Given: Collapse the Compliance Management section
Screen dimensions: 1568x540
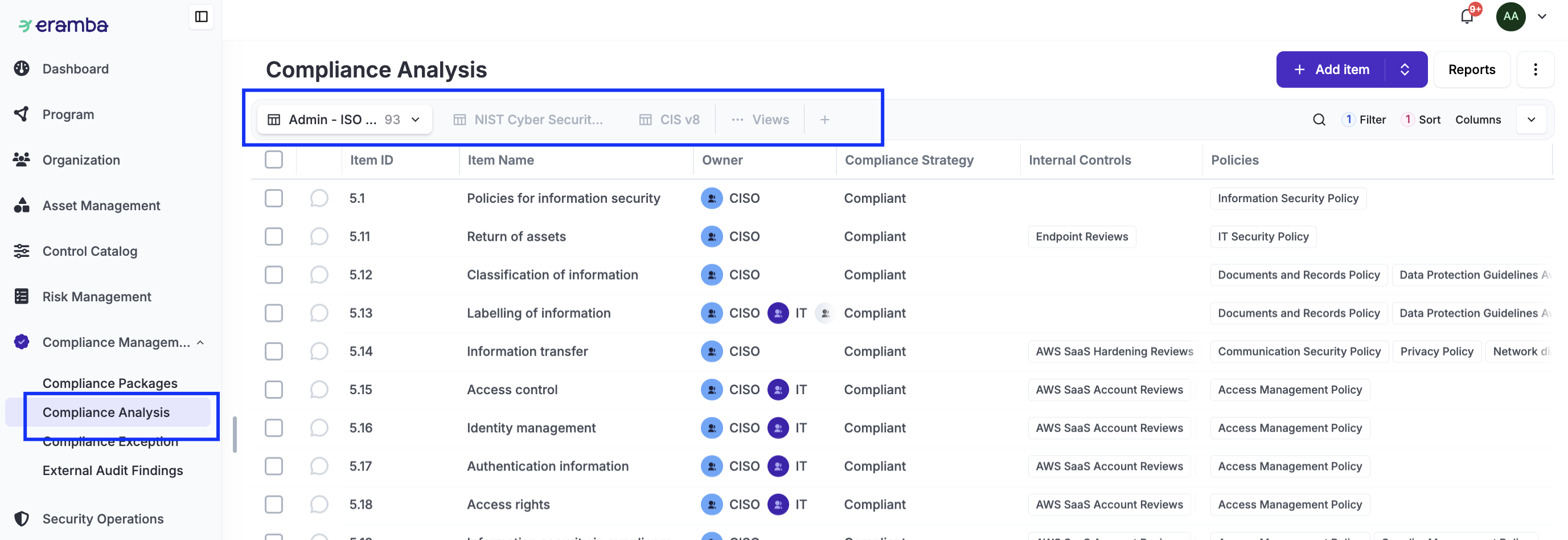Looking at the screenshot, I should tap(200, 343).
